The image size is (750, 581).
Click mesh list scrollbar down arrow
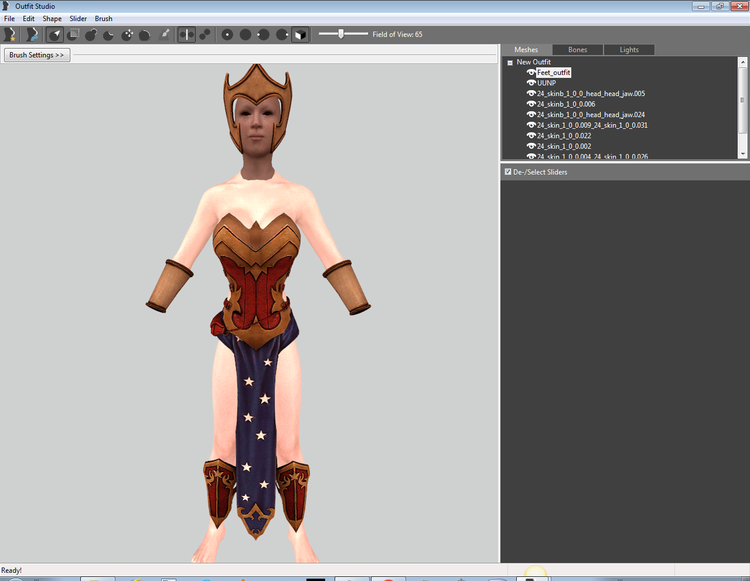(x=742, y=153)
